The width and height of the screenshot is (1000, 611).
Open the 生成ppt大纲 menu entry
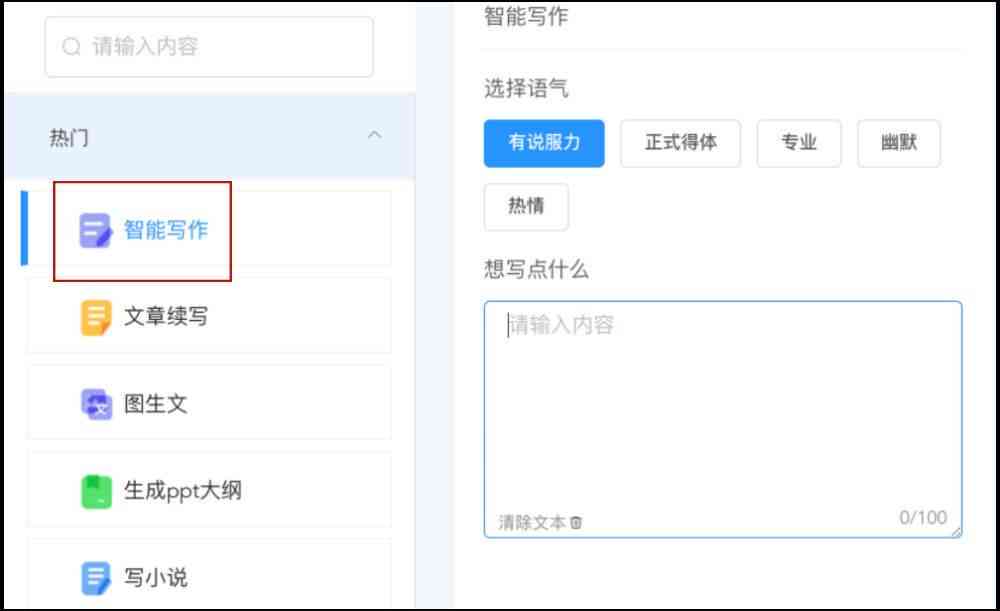[x=209, y=490]
